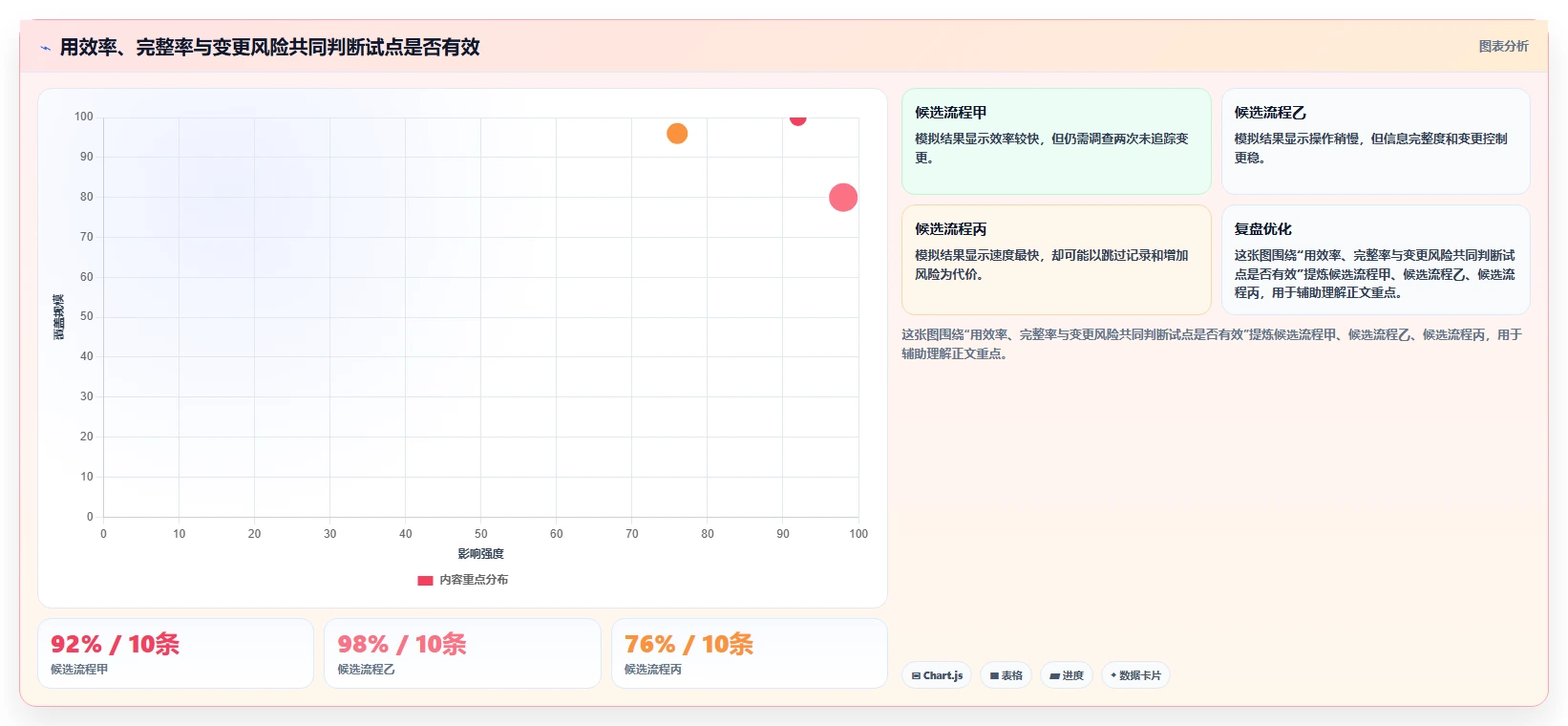Click the 候选流程乙 label under 98%
1568x726 pixels.
pos(366,670)
